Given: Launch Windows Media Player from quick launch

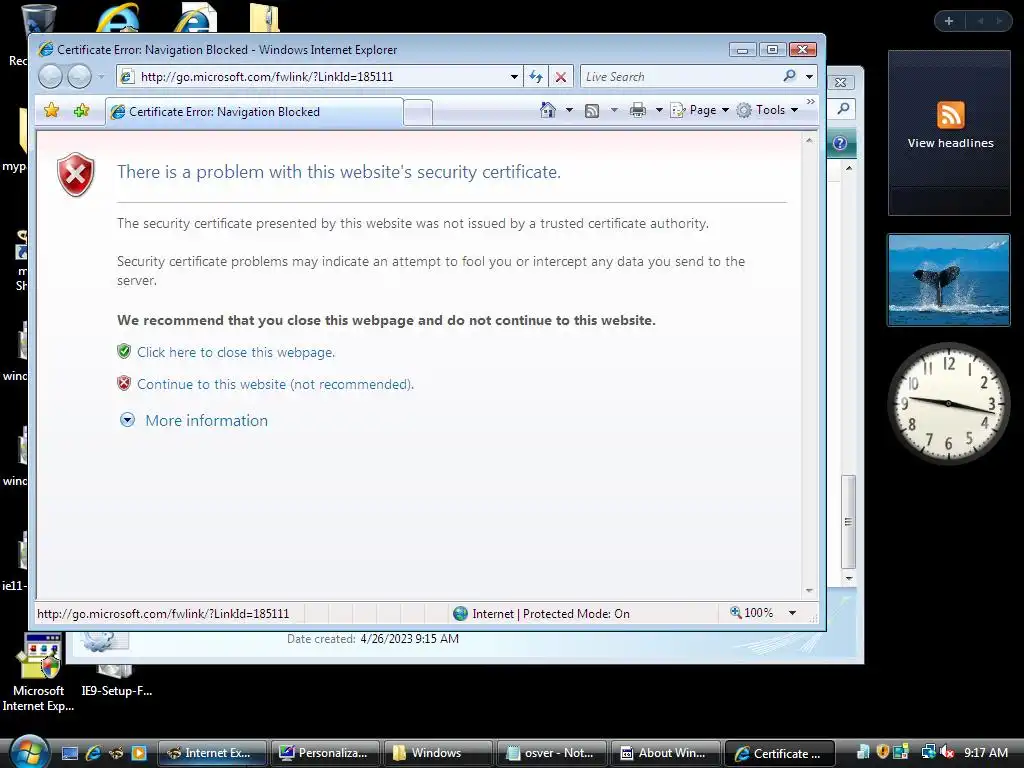Looking at the screenshot, I should tap(138, 753).
